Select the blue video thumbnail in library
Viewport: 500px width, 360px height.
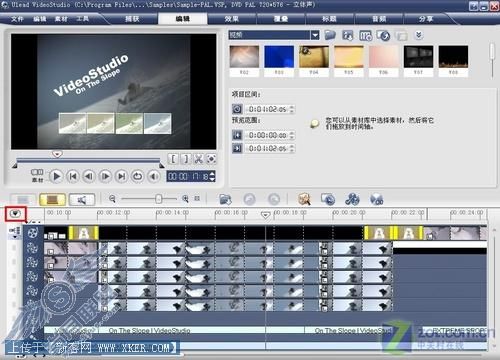tap(279, 57)
